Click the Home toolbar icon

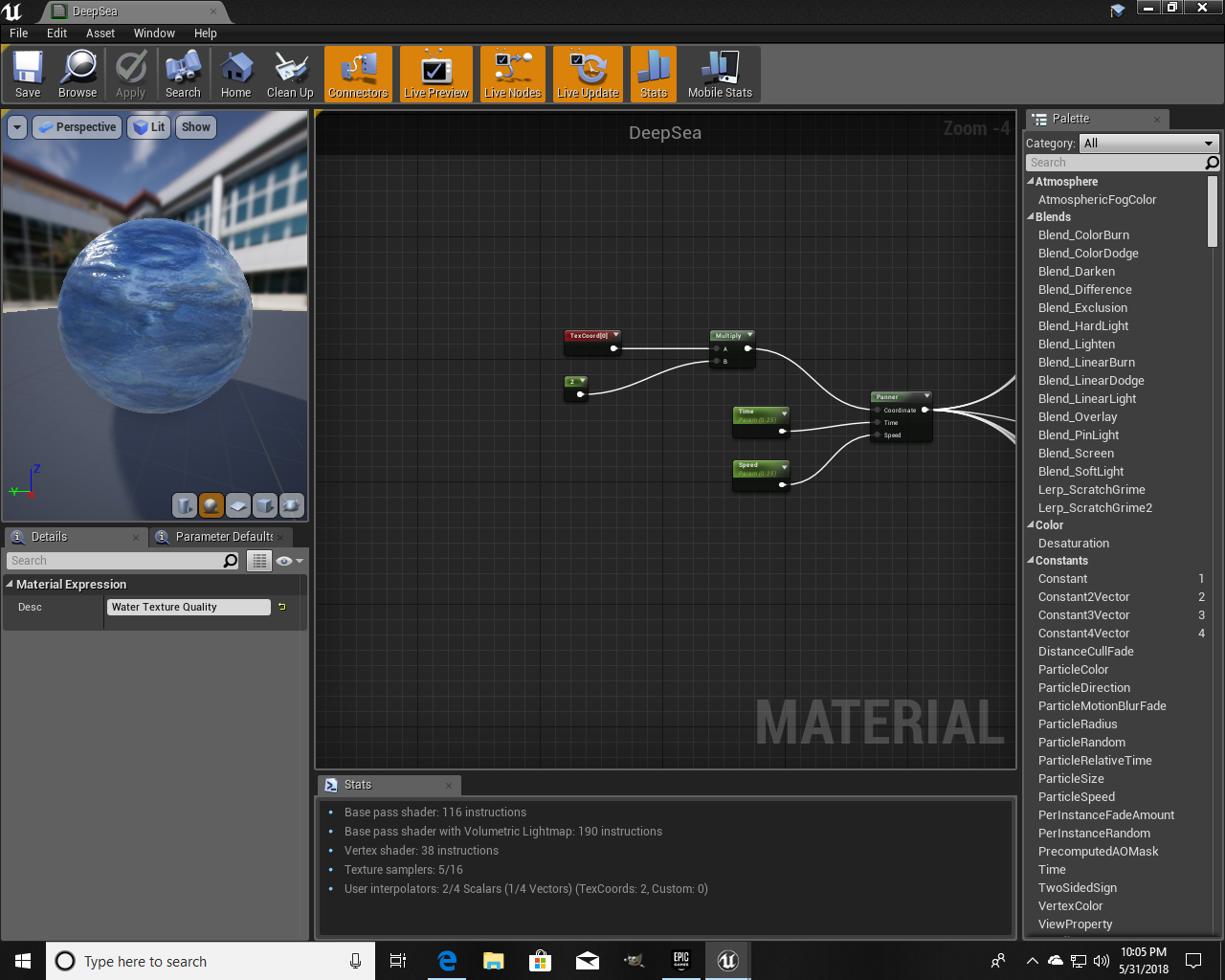[235, 75]
